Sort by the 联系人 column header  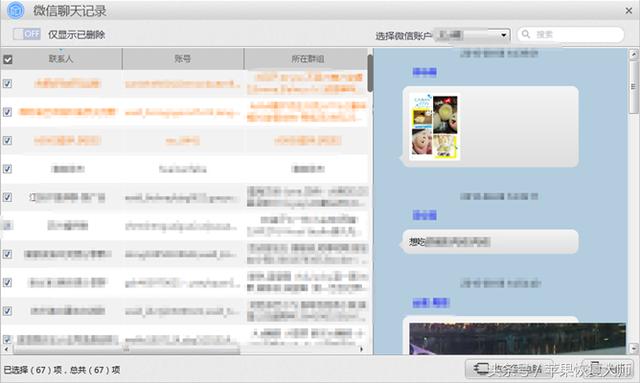[61, 59]
